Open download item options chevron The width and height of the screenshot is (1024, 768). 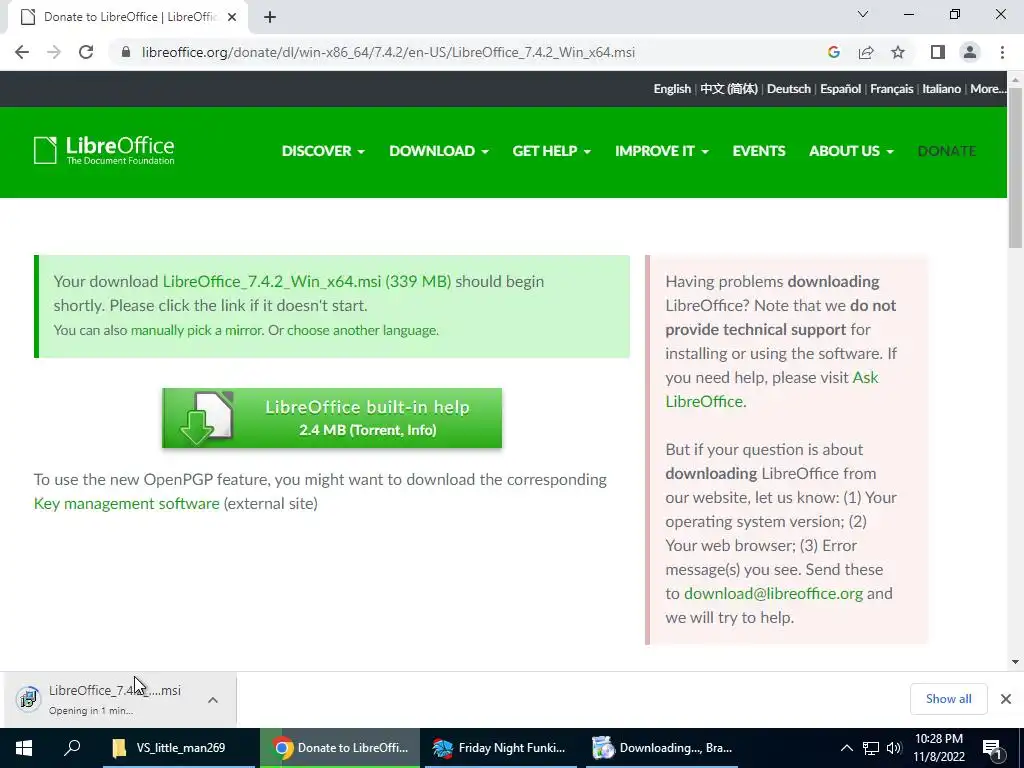(x=213, y=699)
